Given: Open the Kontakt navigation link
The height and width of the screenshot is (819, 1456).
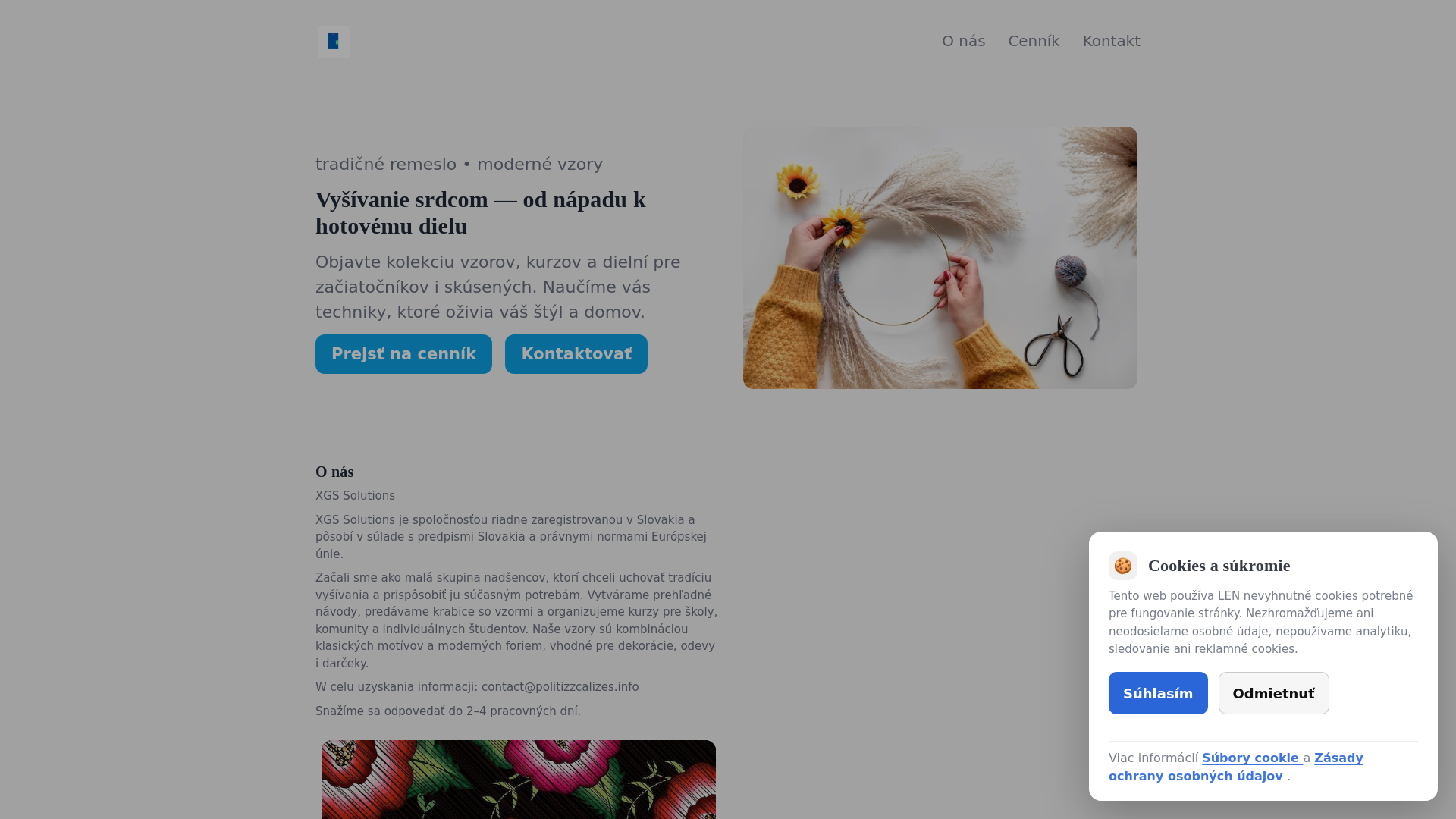Looking at the screenshot, I should point(1111,41).
